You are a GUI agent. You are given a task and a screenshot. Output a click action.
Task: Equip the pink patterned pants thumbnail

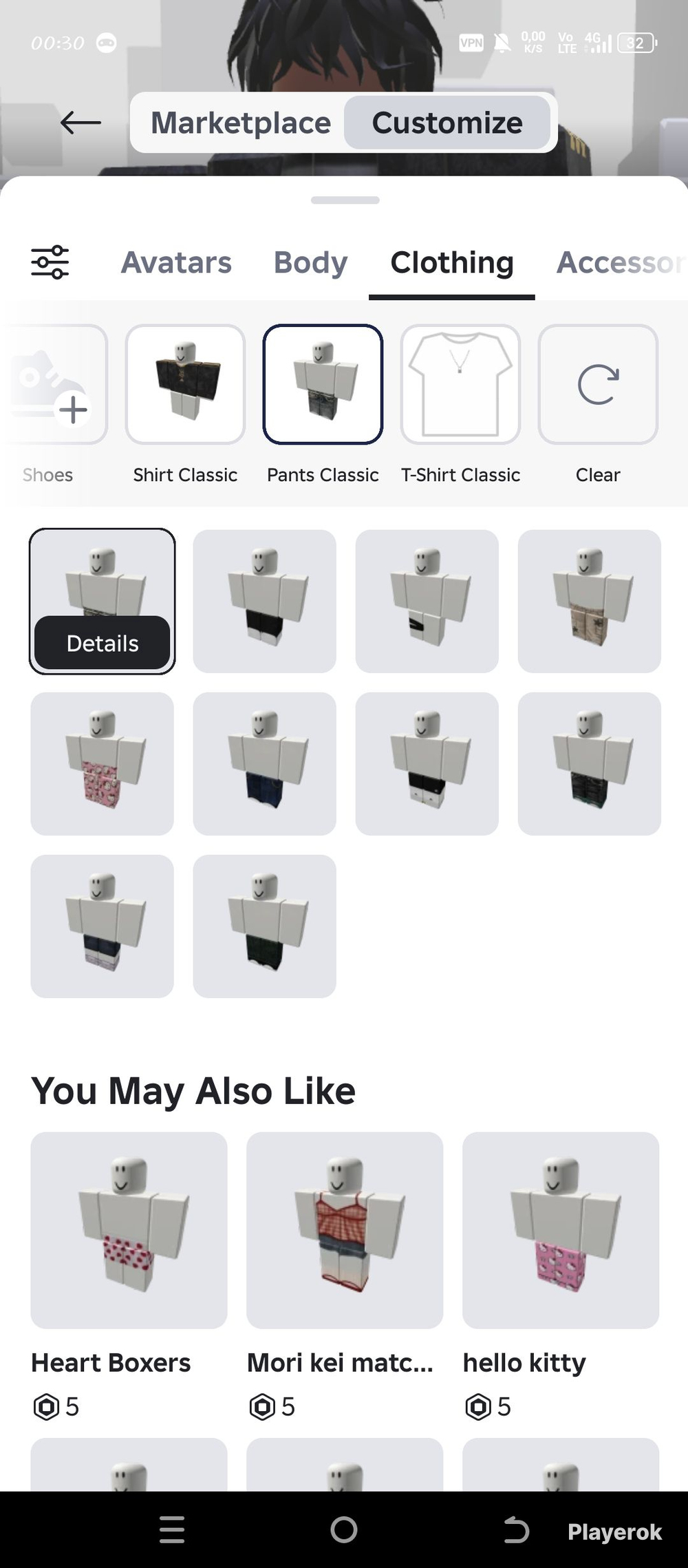pos(103,763)
